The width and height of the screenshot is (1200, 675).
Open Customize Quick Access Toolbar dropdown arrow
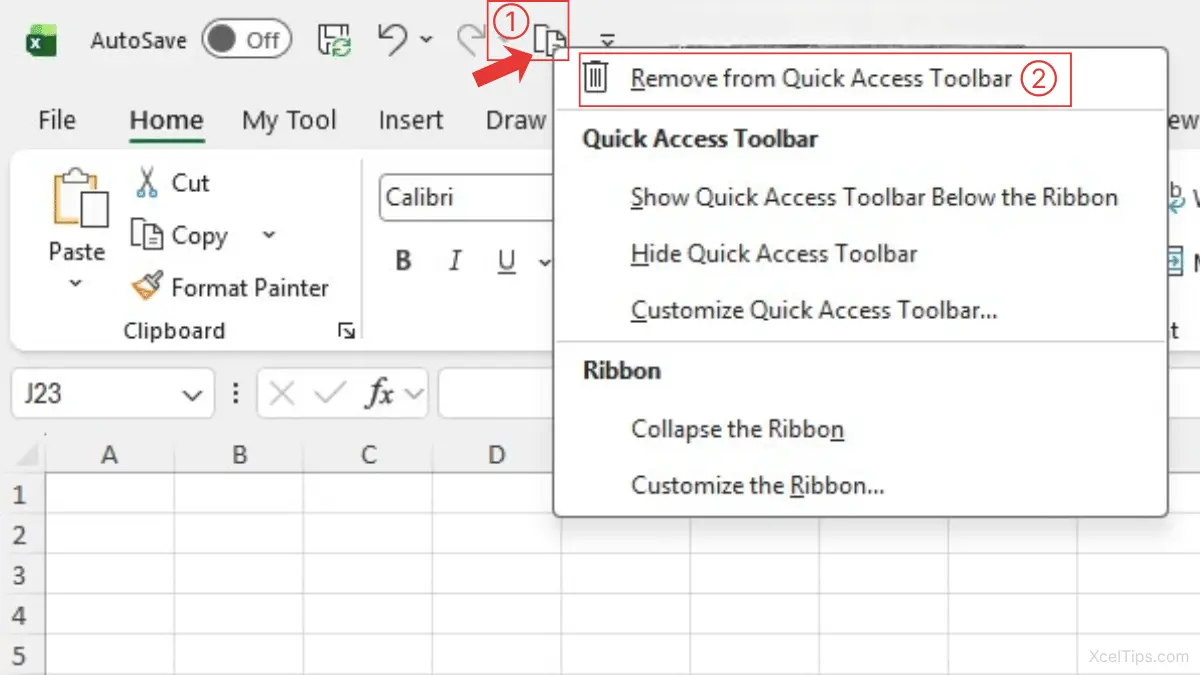tap(607, 41)
